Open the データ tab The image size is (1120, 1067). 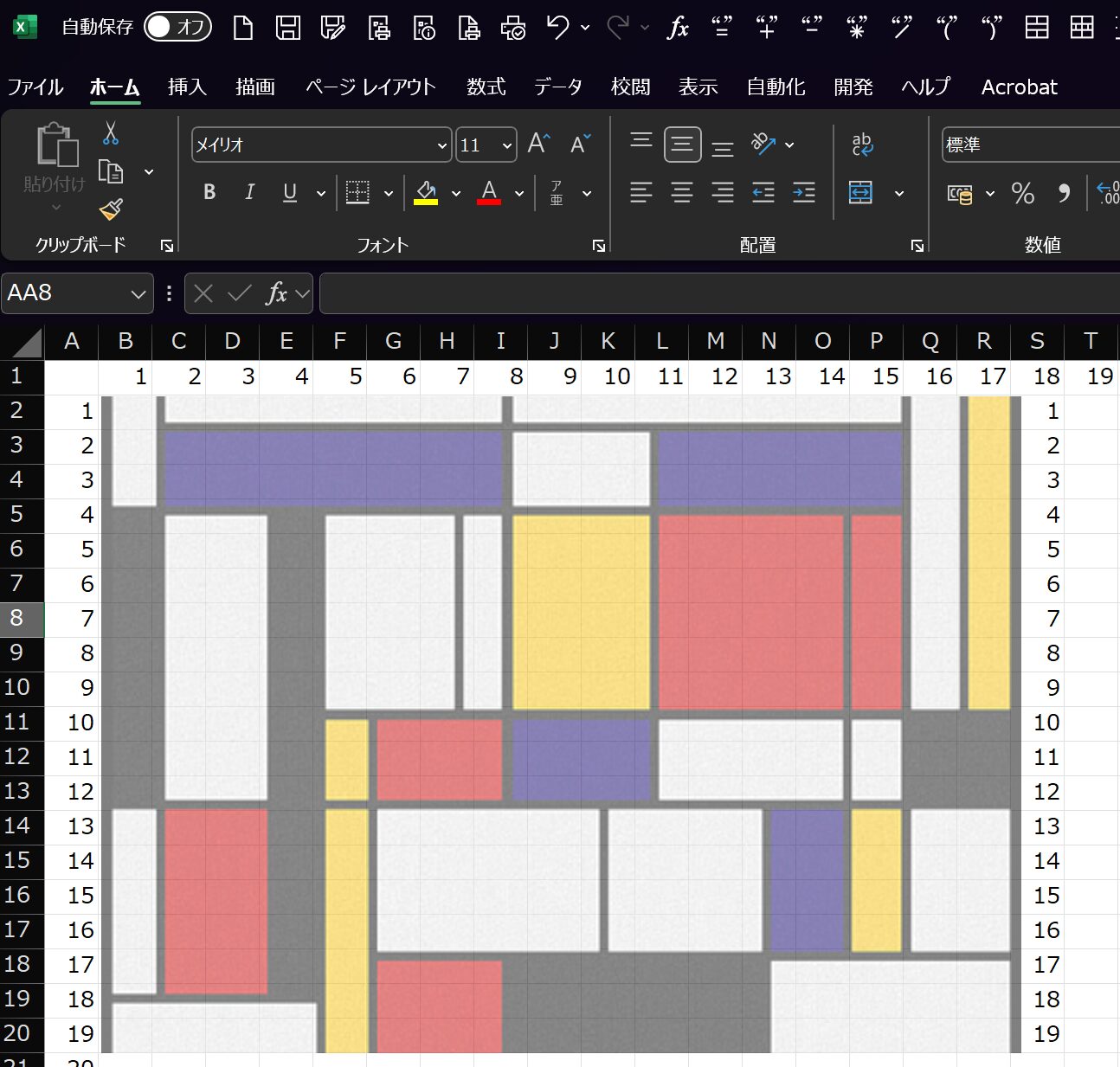(x=558, y=87)
